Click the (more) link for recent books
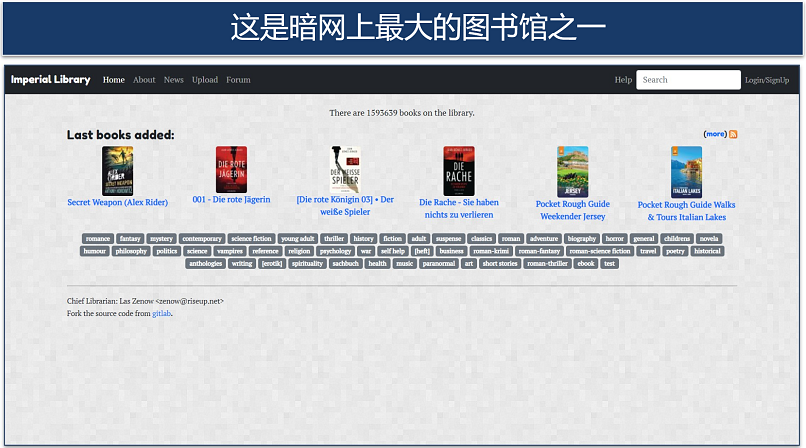 [x=715, y=134]
